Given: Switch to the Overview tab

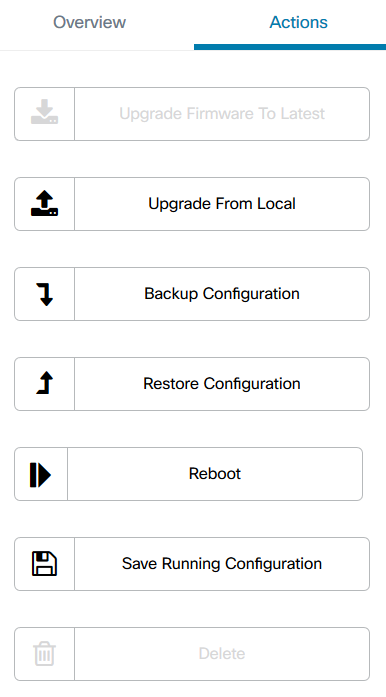Looking at the screenshot, I should (89, 22).
